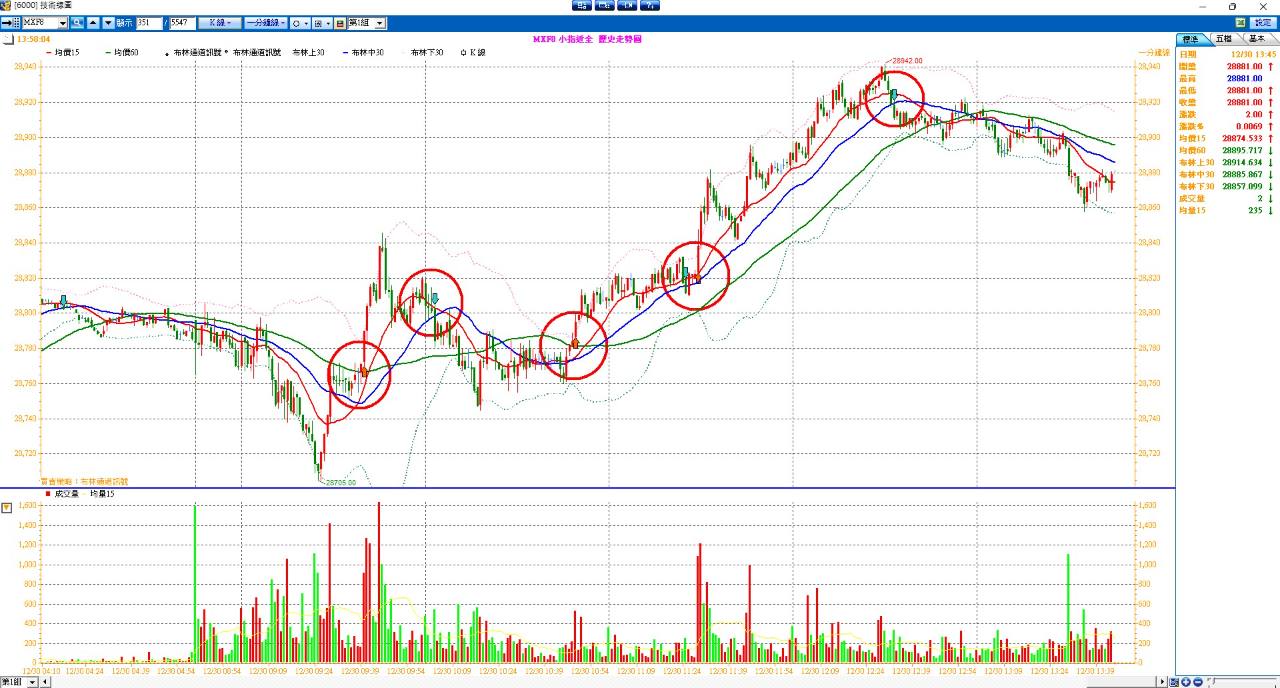Click the 布林下30 legend entry

pyautogui.click(x=426, y=52)
